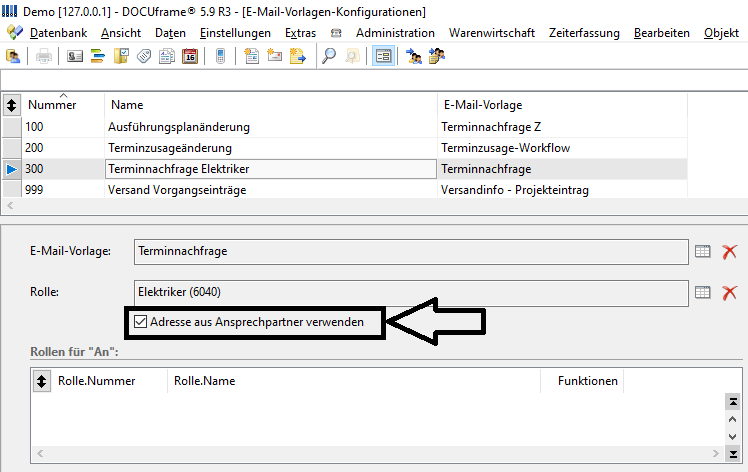748x472 pixels.
Task: Click the documents copy icon
Action: (167, 56)
